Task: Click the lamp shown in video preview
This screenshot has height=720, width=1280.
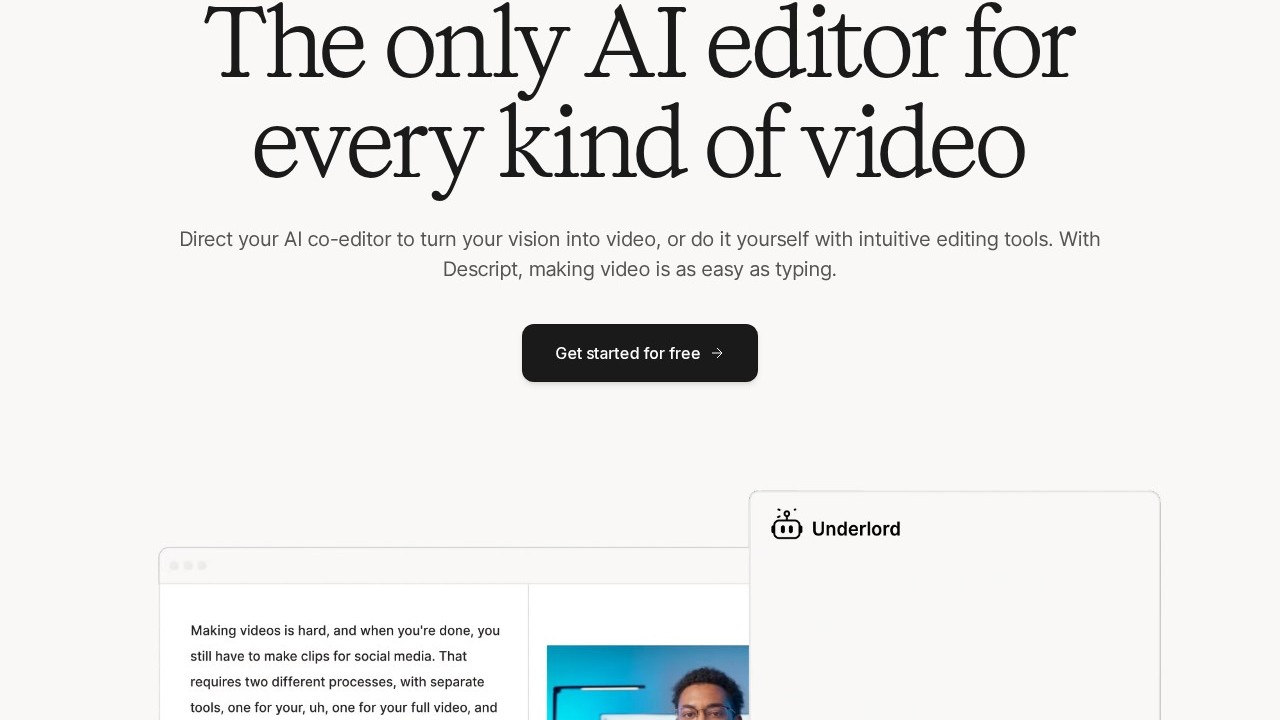Action: (600, 698)
